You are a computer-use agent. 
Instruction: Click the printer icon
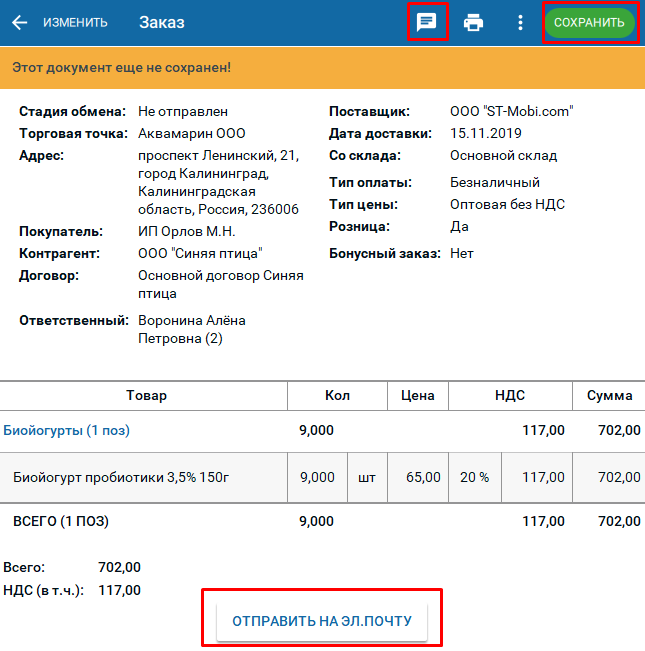[x=474, y=23]
